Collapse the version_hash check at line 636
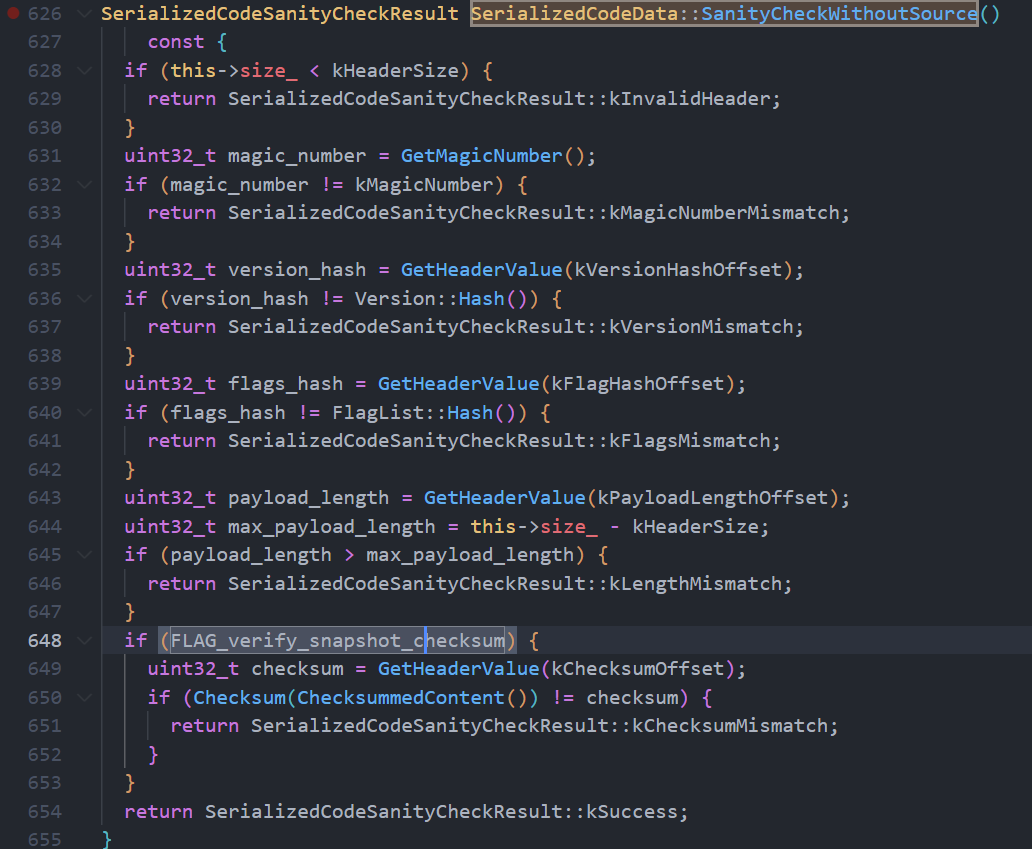This screenshot has height=849, width=1032. coord(84,299)
